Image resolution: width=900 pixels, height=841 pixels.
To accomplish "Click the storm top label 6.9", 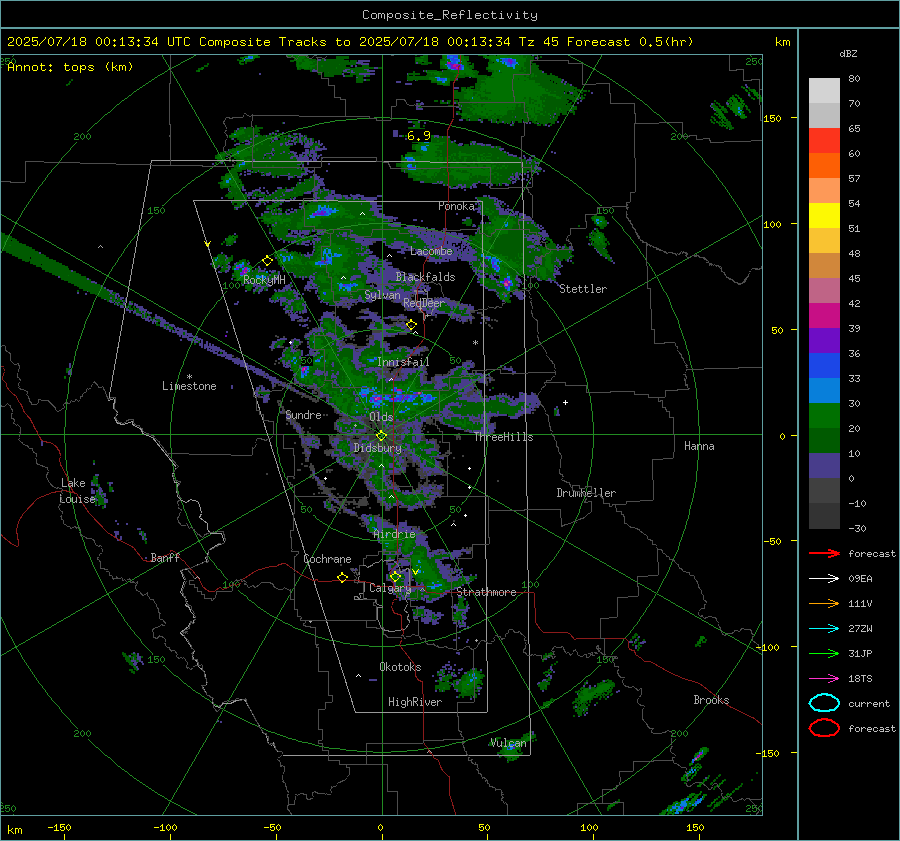I will coord(418,136).
